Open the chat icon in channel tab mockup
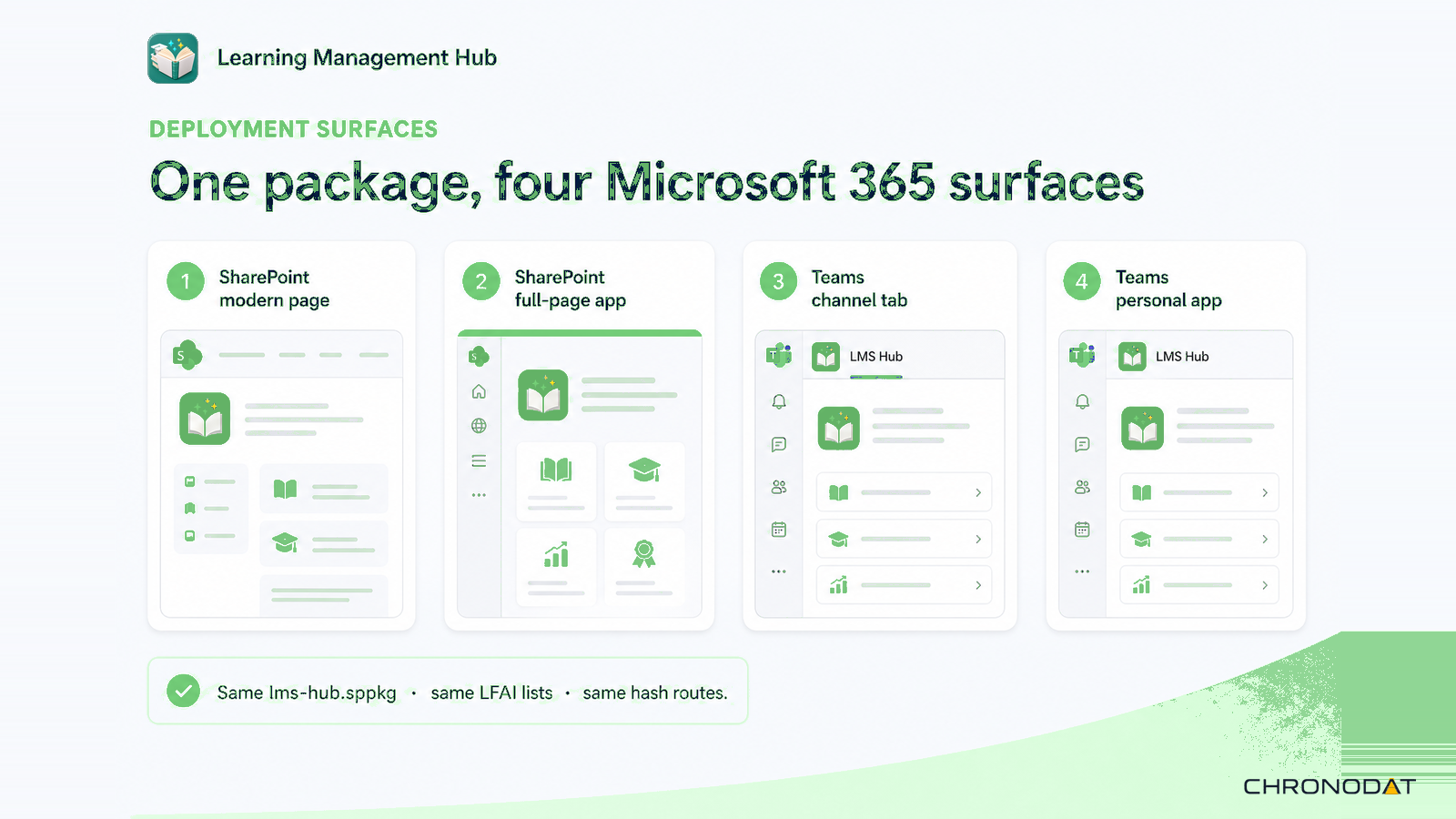The image size is (1456, 819). coord(779,444)
